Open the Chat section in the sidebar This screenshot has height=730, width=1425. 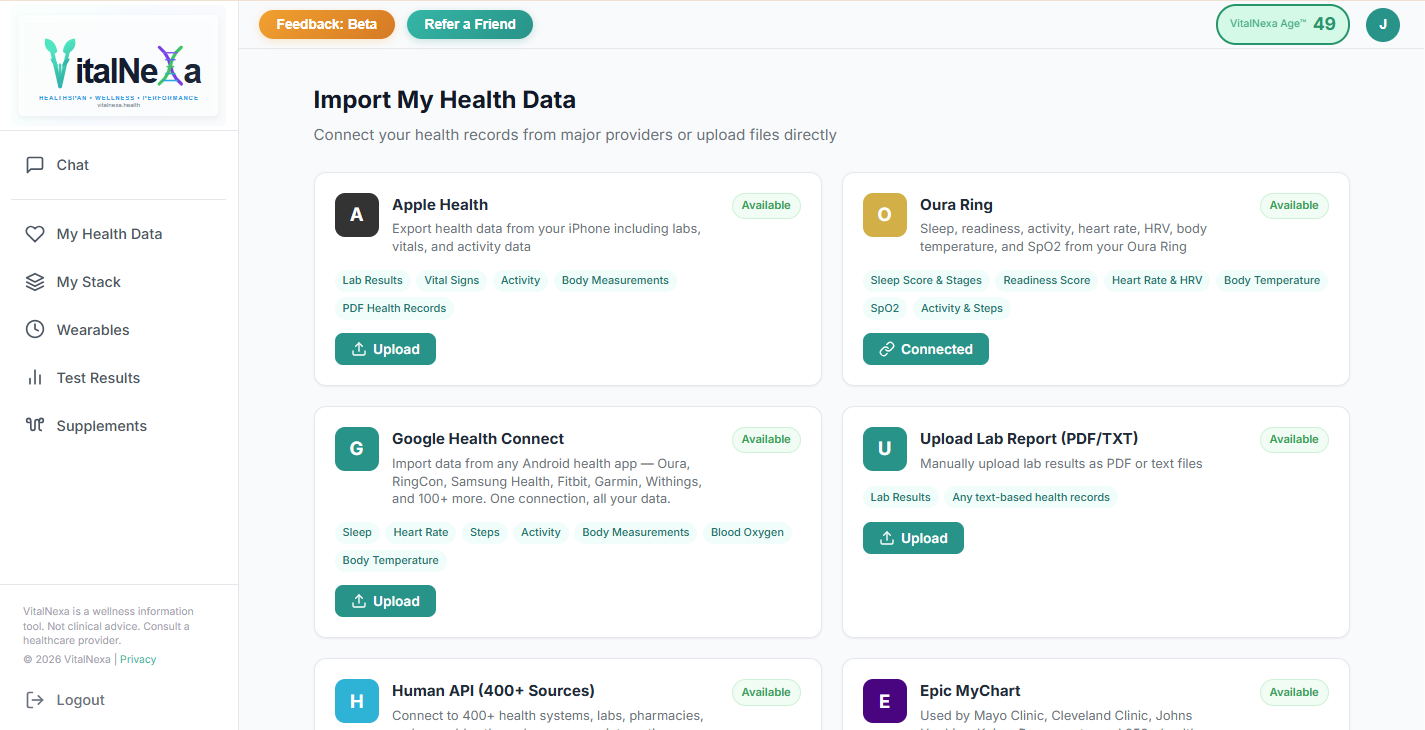coord(36,164)
